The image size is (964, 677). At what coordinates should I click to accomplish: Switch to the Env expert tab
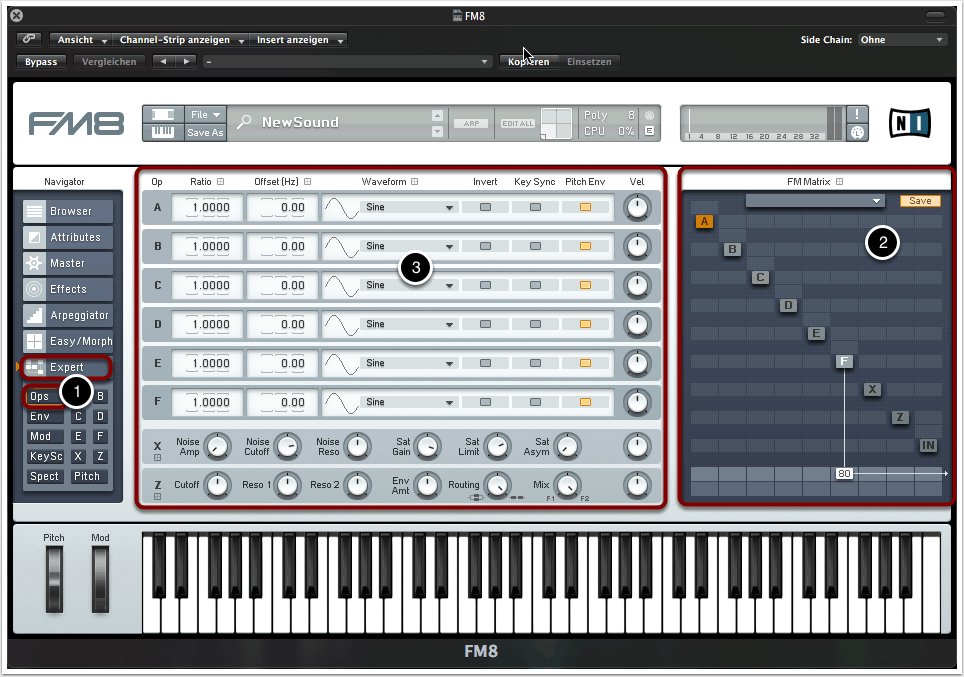point(41,416)
